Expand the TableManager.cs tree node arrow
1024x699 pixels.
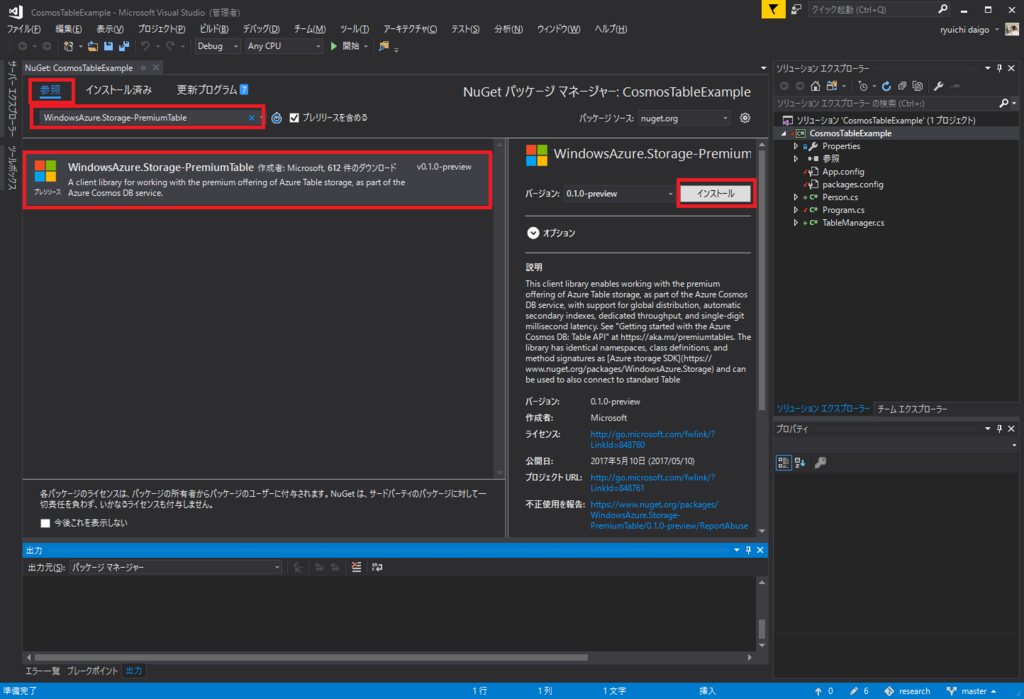tap(796, 223)
